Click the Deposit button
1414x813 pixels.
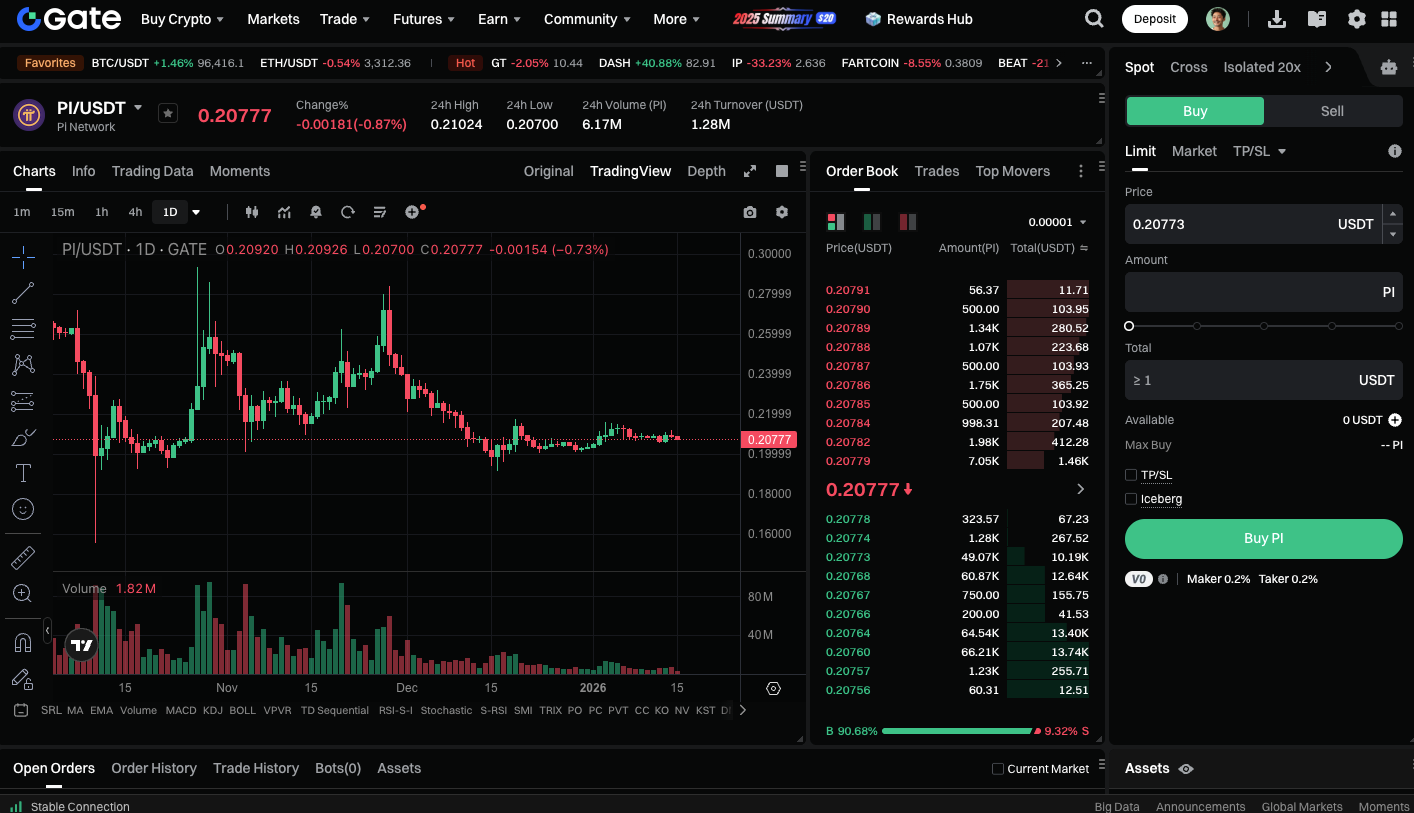[x=1154, y=19]
